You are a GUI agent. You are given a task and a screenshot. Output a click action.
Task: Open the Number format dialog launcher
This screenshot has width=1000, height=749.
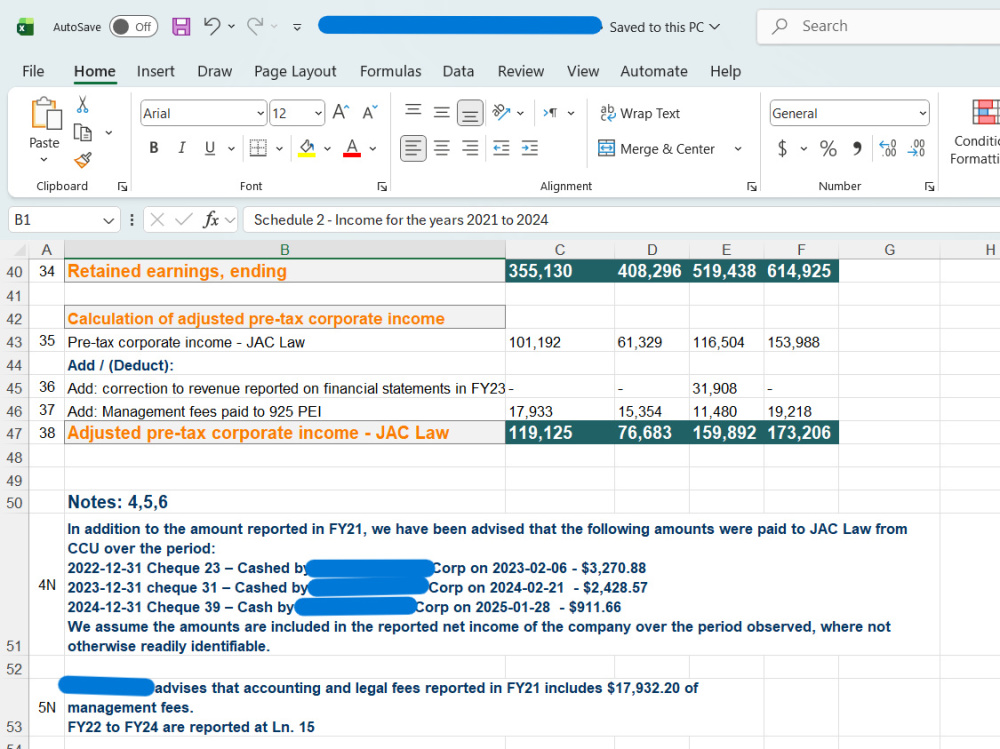[929, 186]
